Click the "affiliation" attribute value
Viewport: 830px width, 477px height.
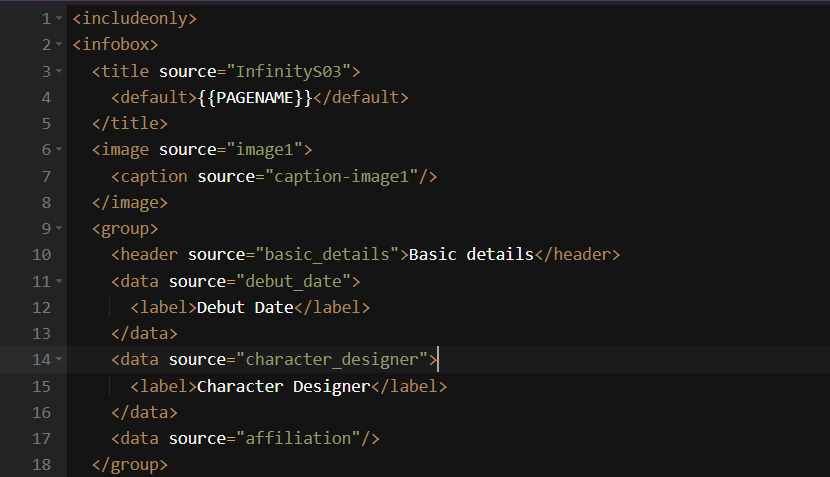point(299,438)
